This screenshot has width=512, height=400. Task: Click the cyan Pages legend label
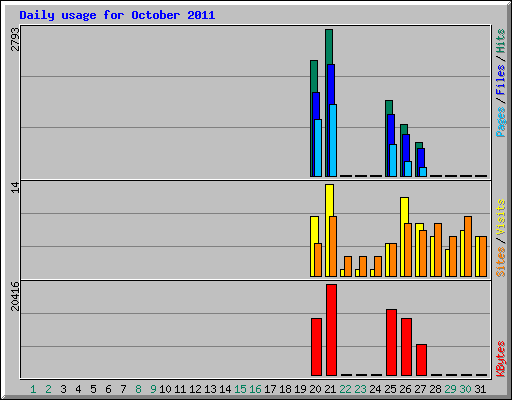coord(500,122)
